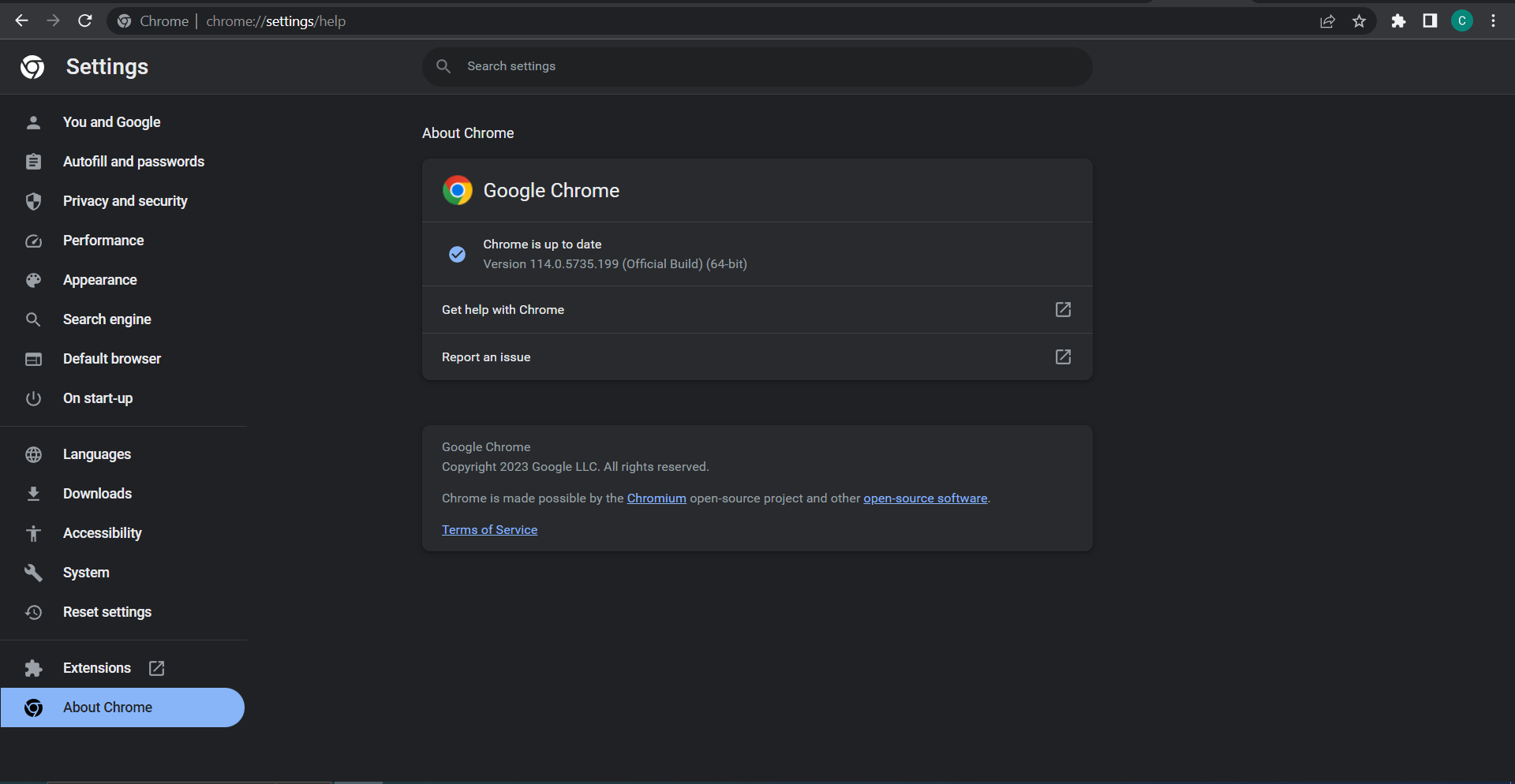Viewport: 1515px width, 784px height.
Task: Select Performance in the sidebar
Action: coord(103,241)
